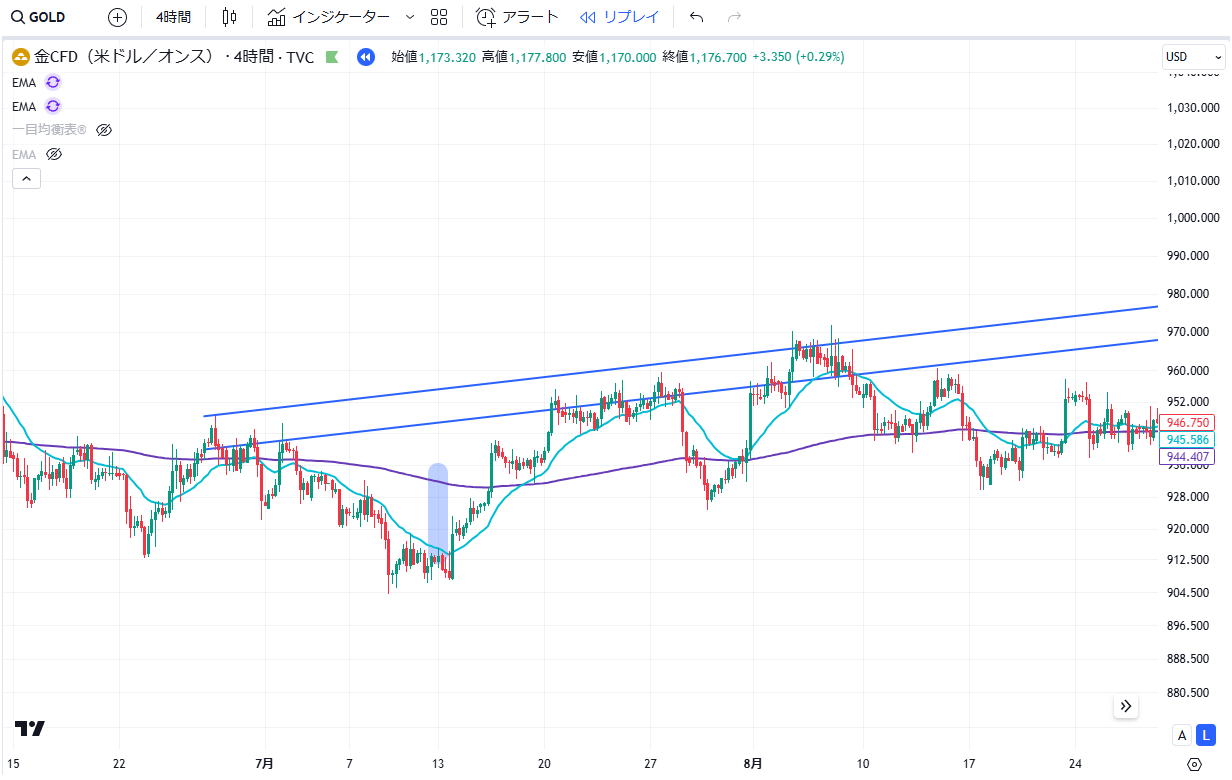Open the indicator templates grid icon
The width and height of the screenshot is (1232, 780).
pos(438,17)
